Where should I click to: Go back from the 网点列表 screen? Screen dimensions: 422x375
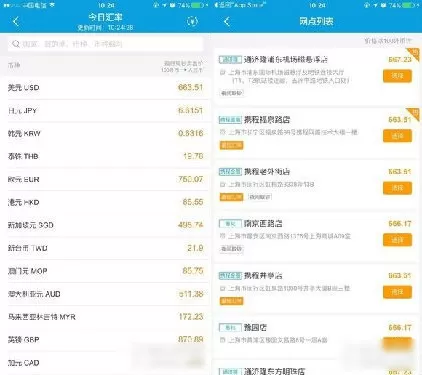(x=227, y=22)
